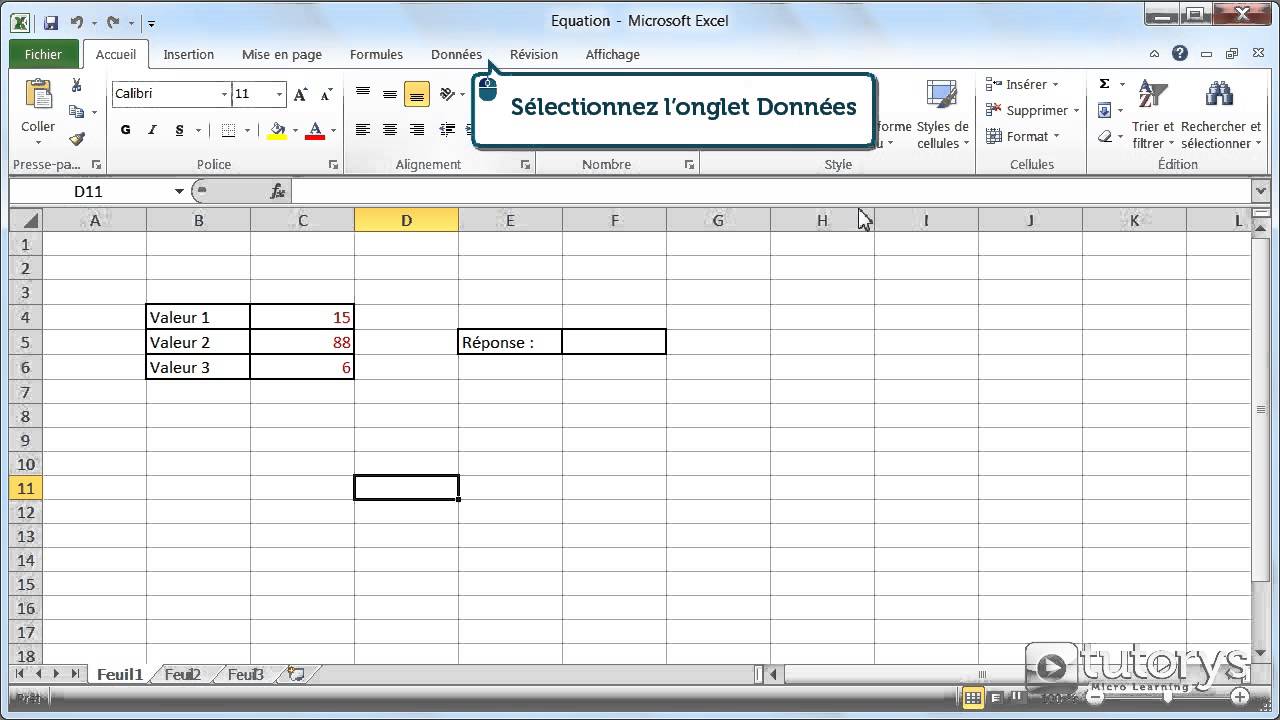This screenshot has height=720, width=1280.
Task: Click the decrease indent icon
Action: click(447, 130)
